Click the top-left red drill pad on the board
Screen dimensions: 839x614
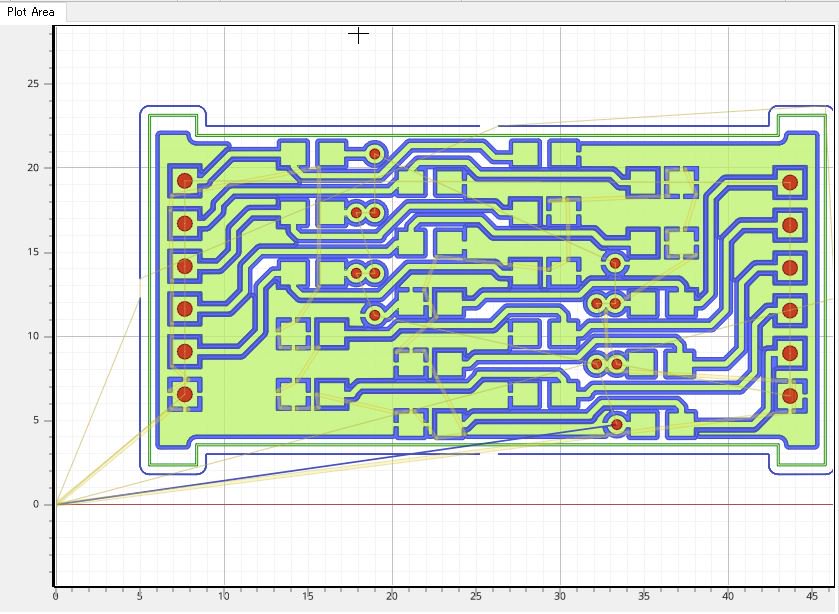click(184, 182)
